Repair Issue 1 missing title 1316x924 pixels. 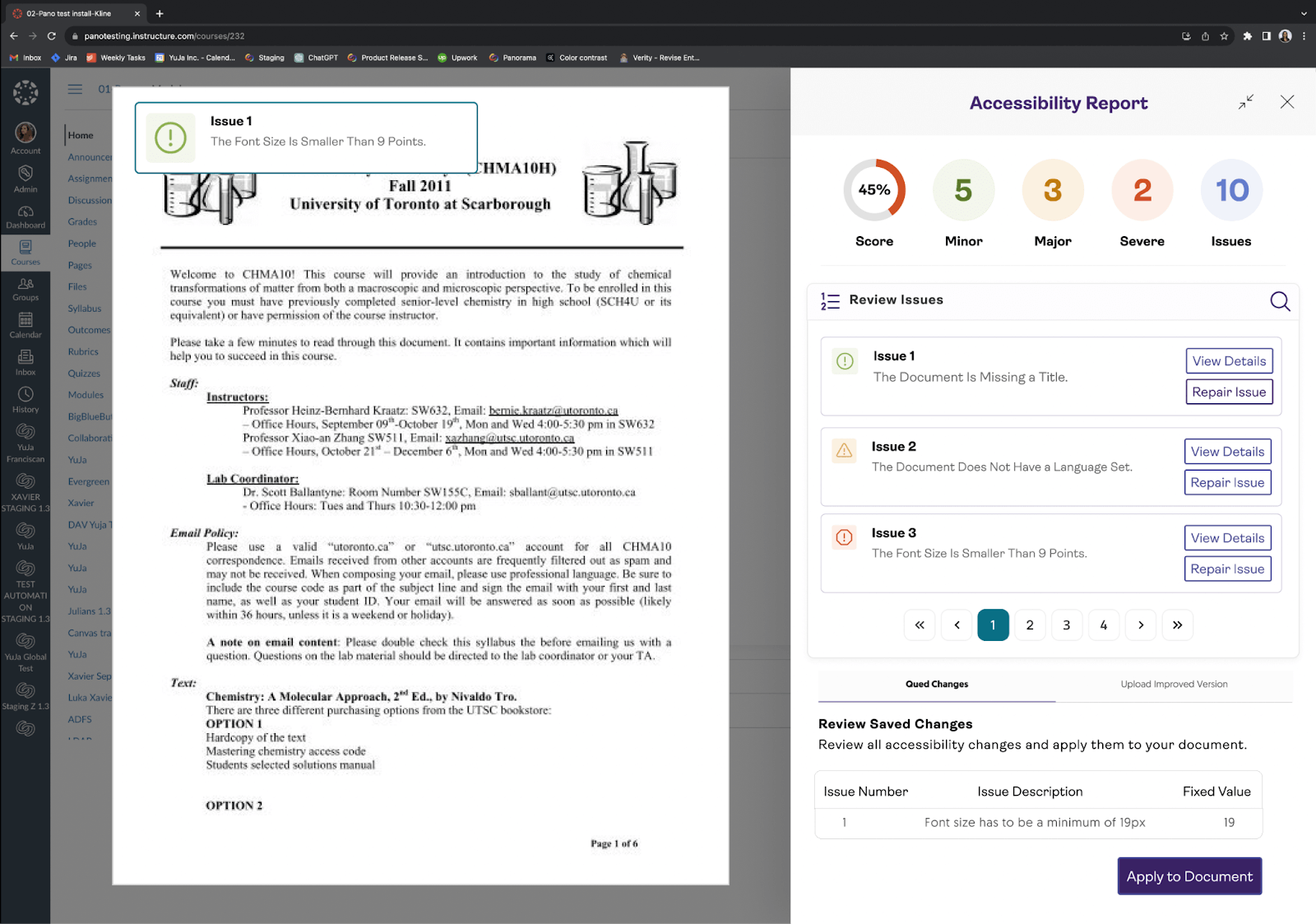click(1229, 392)
